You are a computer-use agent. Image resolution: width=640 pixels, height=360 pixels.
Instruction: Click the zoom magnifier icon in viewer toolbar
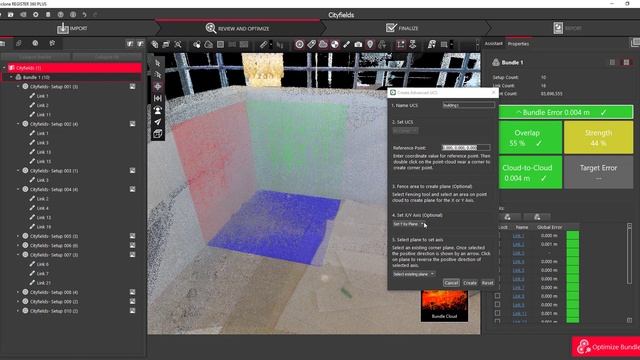(x=178, y=44)
